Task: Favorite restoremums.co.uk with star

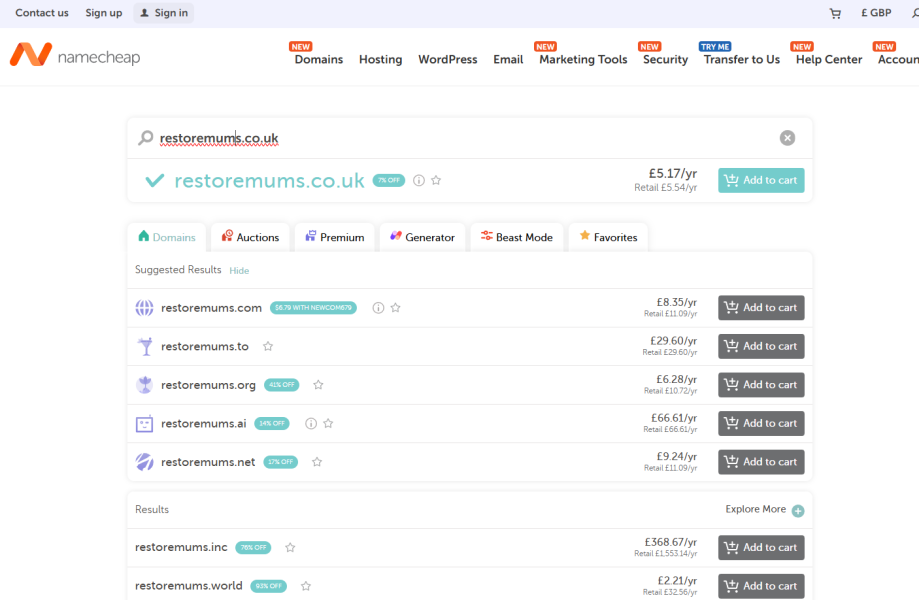Action: pyautogui.click(x=436, y=180)
